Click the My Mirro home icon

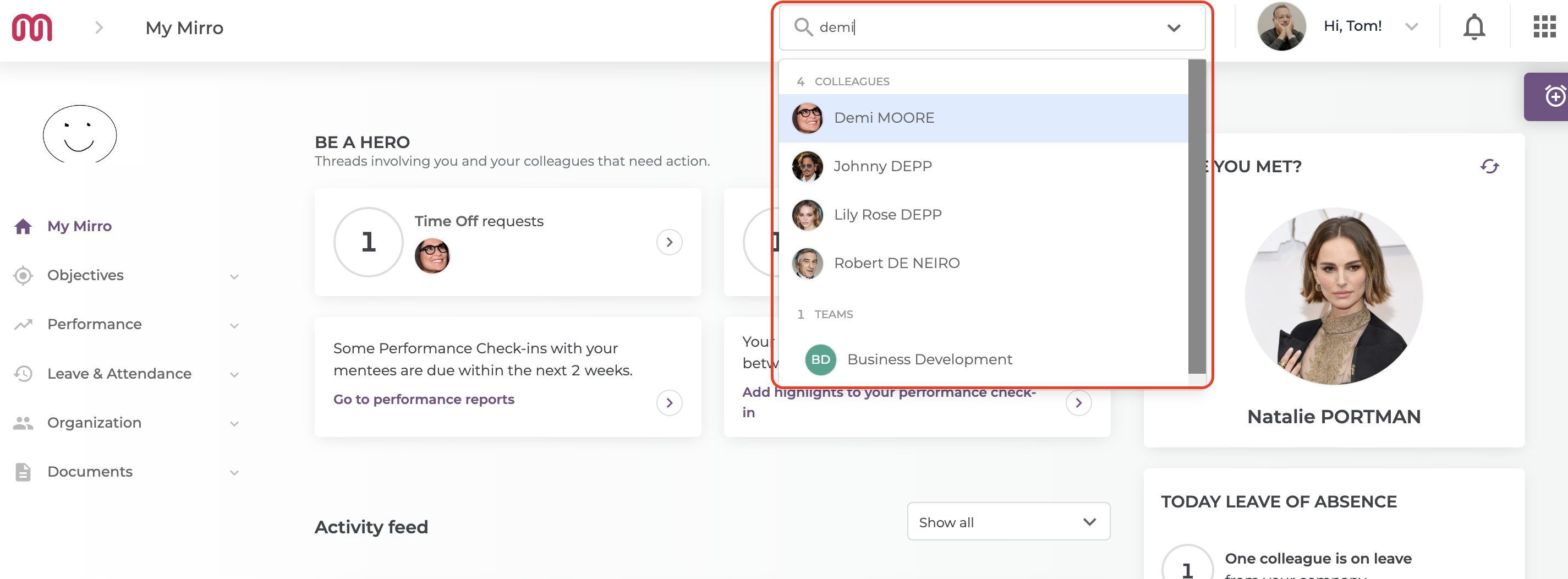(23, 227)
